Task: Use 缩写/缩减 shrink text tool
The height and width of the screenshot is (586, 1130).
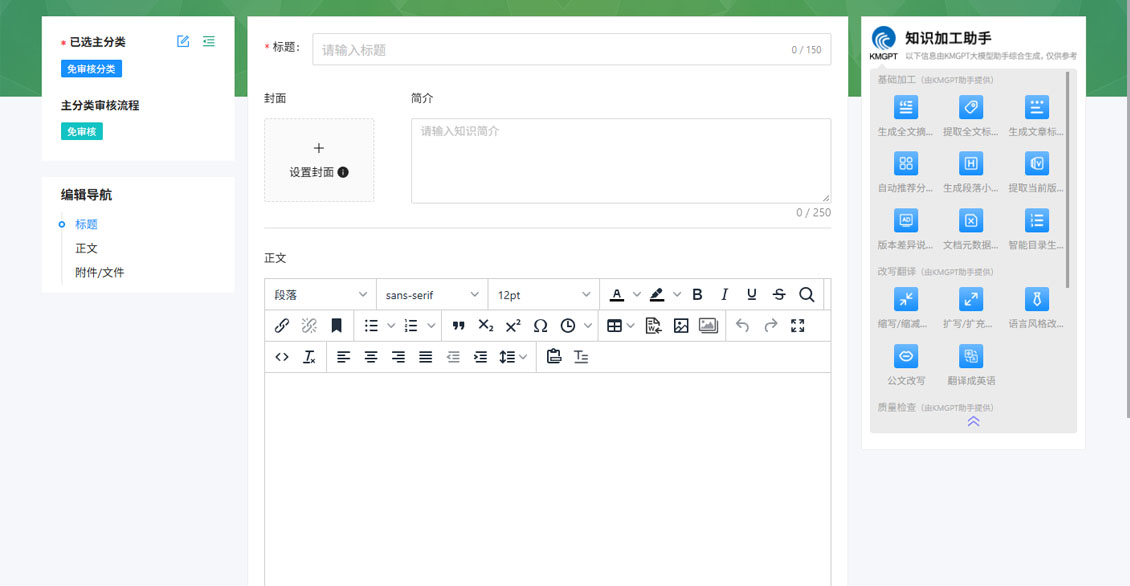Action: 905,308
